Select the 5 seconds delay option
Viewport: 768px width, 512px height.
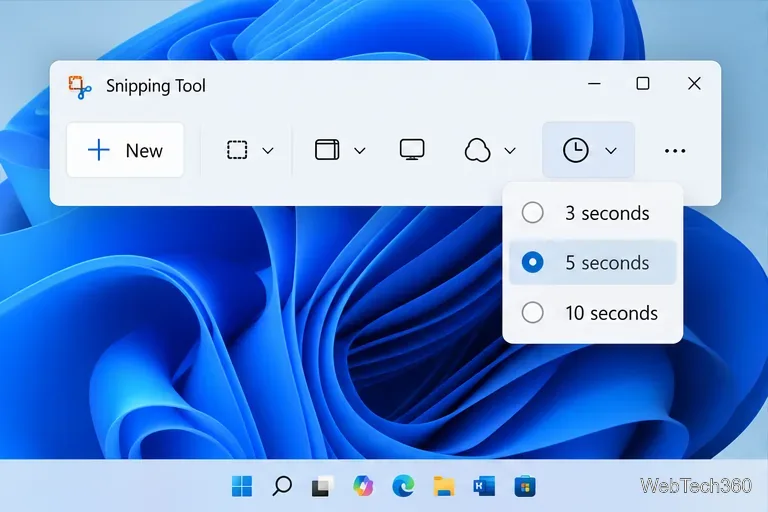593,263
